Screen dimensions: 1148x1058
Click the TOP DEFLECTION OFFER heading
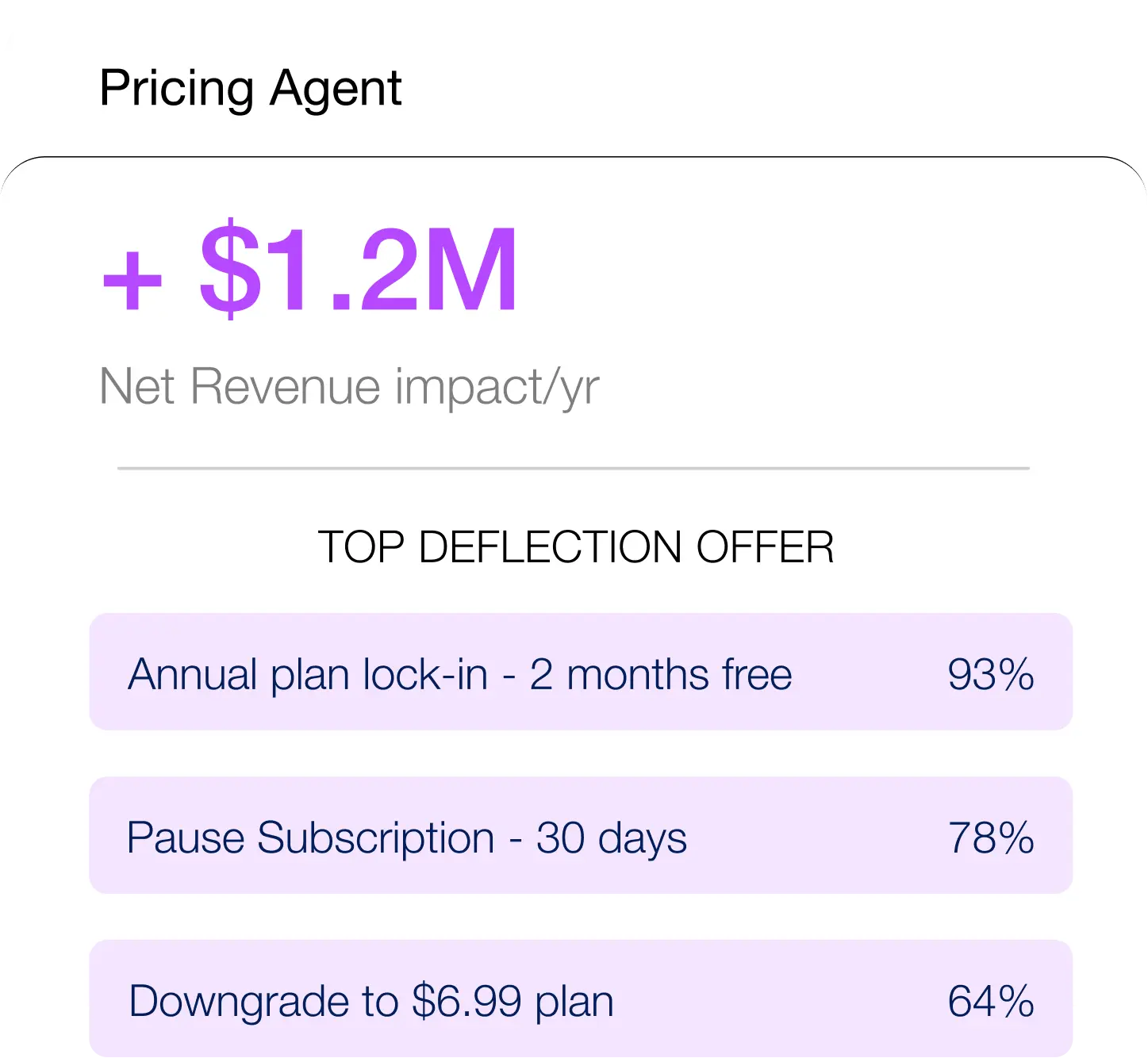tap(575, 546)
